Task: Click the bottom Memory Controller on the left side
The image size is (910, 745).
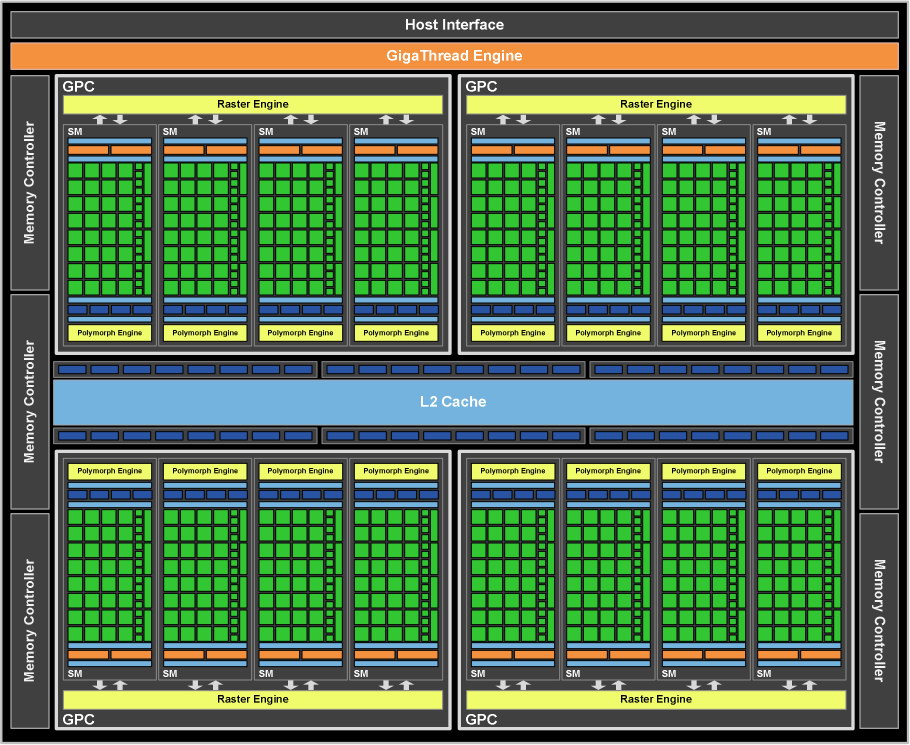Action: [30, 620]
